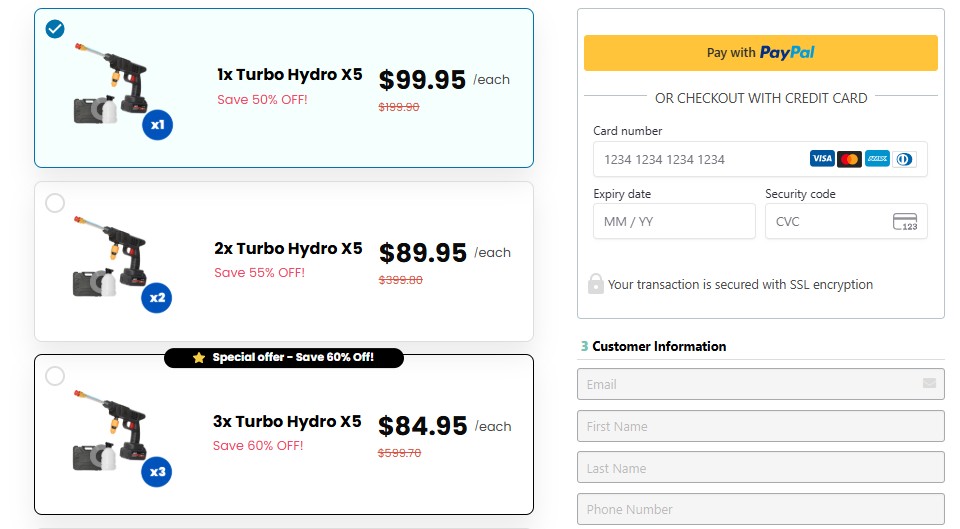This screenshot has height=529, width=960.
Task: Click the Mastercard logo icon
Action: click(x=849, y=159)
